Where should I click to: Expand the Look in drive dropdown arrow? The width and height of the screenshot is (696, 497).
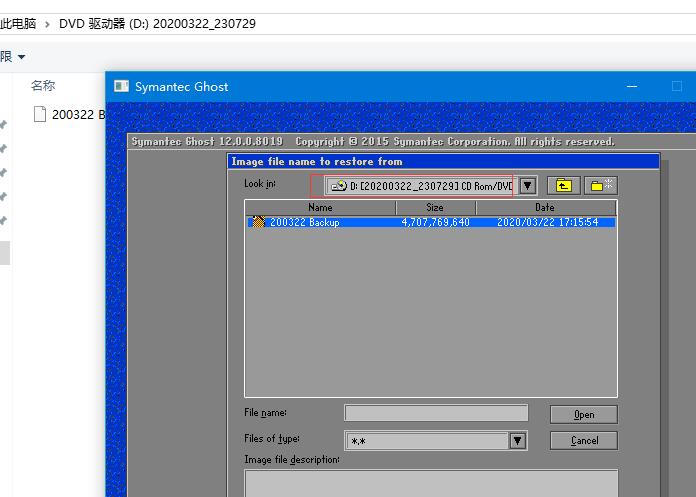pos(527,185)
